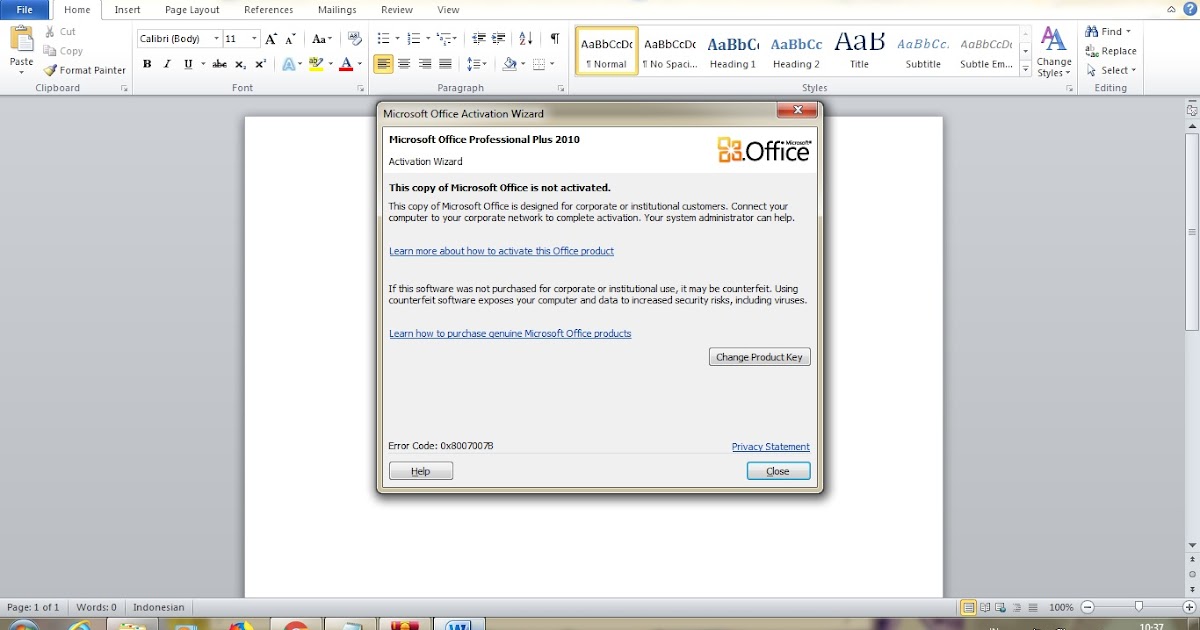
Task: Click Help in Activation Wizard
Action: click(421, 471)
